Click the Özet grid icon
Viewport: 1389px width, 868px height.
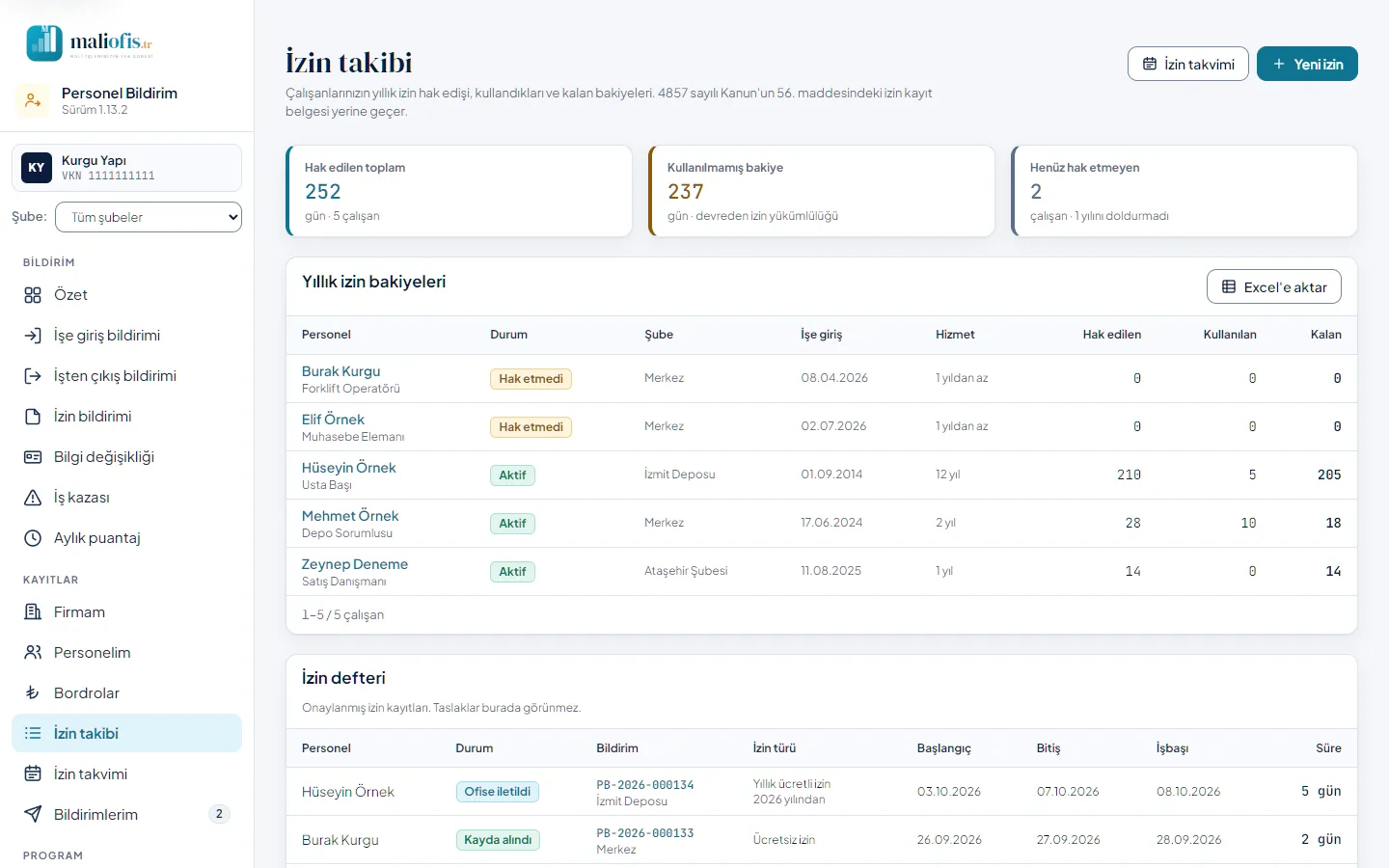pyautogui.click(x=33, y=295)
